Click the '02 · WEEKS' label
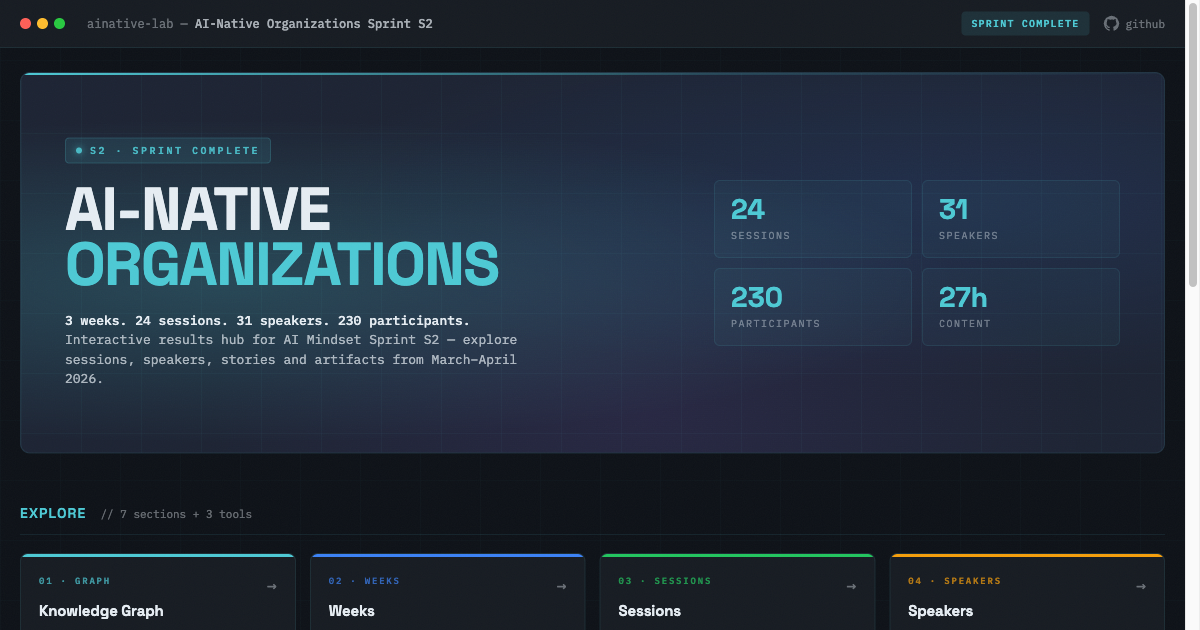This screenshot has height=630, width=1200. [364, 581]
